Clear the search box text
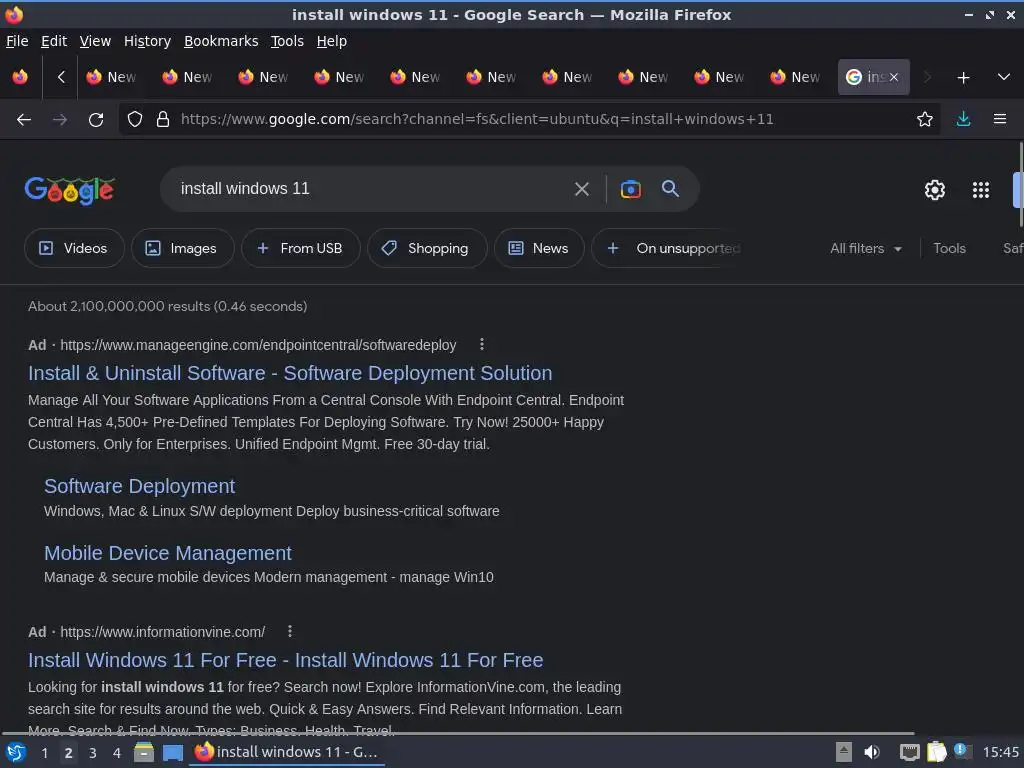Screen dimensions: 1024x768 tap(581, 189)
